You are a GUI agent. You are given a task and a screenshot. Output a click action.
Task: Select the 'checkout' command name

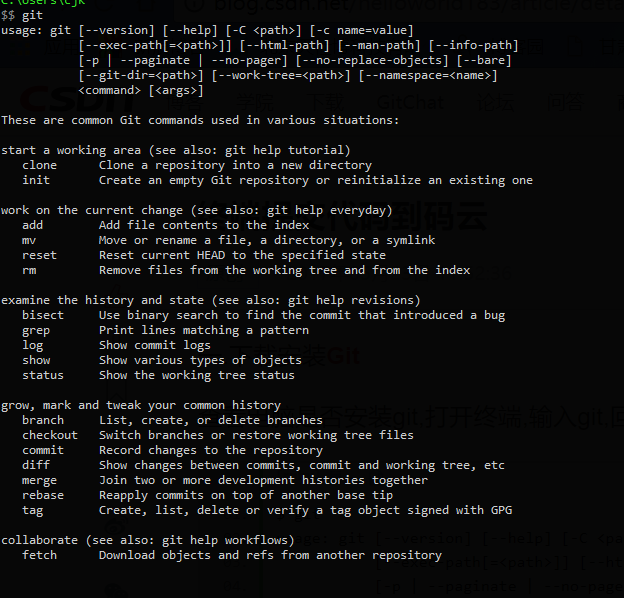(x=50, y=435)
